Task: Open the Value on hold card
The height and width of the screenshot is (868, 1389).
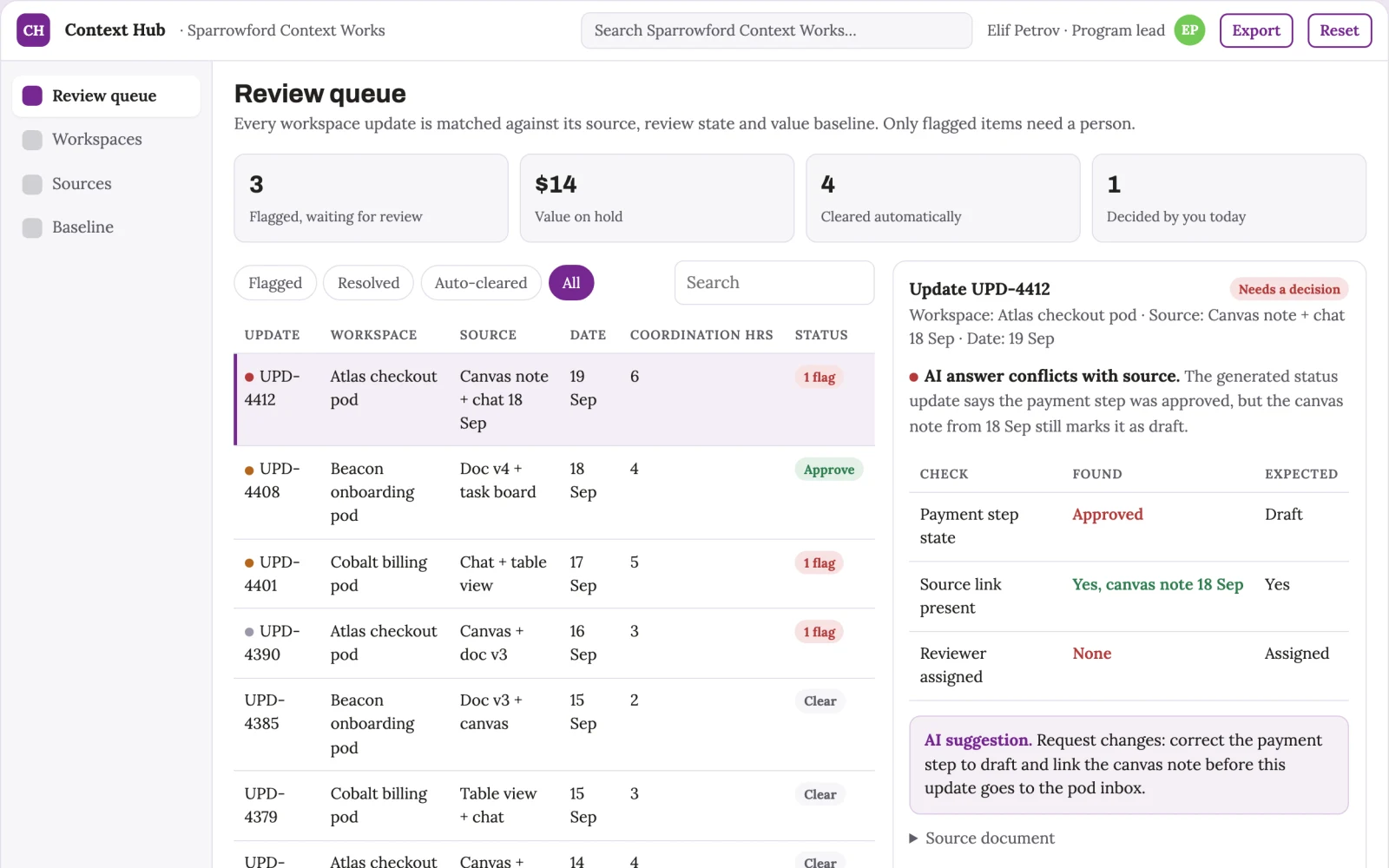Action: 657,198
